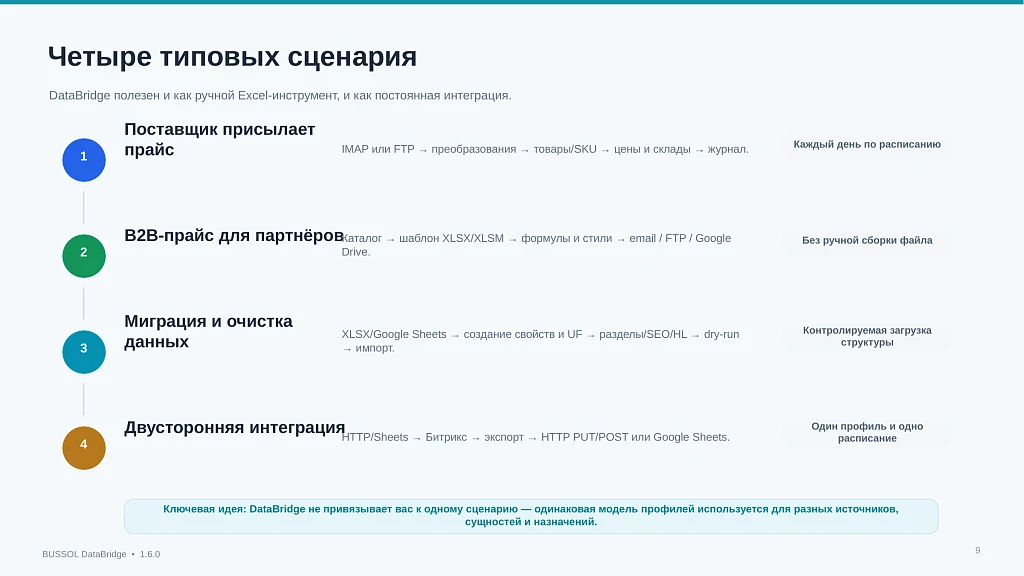Click the 'Контролируемая загрузка структуры' badge
Screen dimensions: 1024x576
tap(867, 336)
